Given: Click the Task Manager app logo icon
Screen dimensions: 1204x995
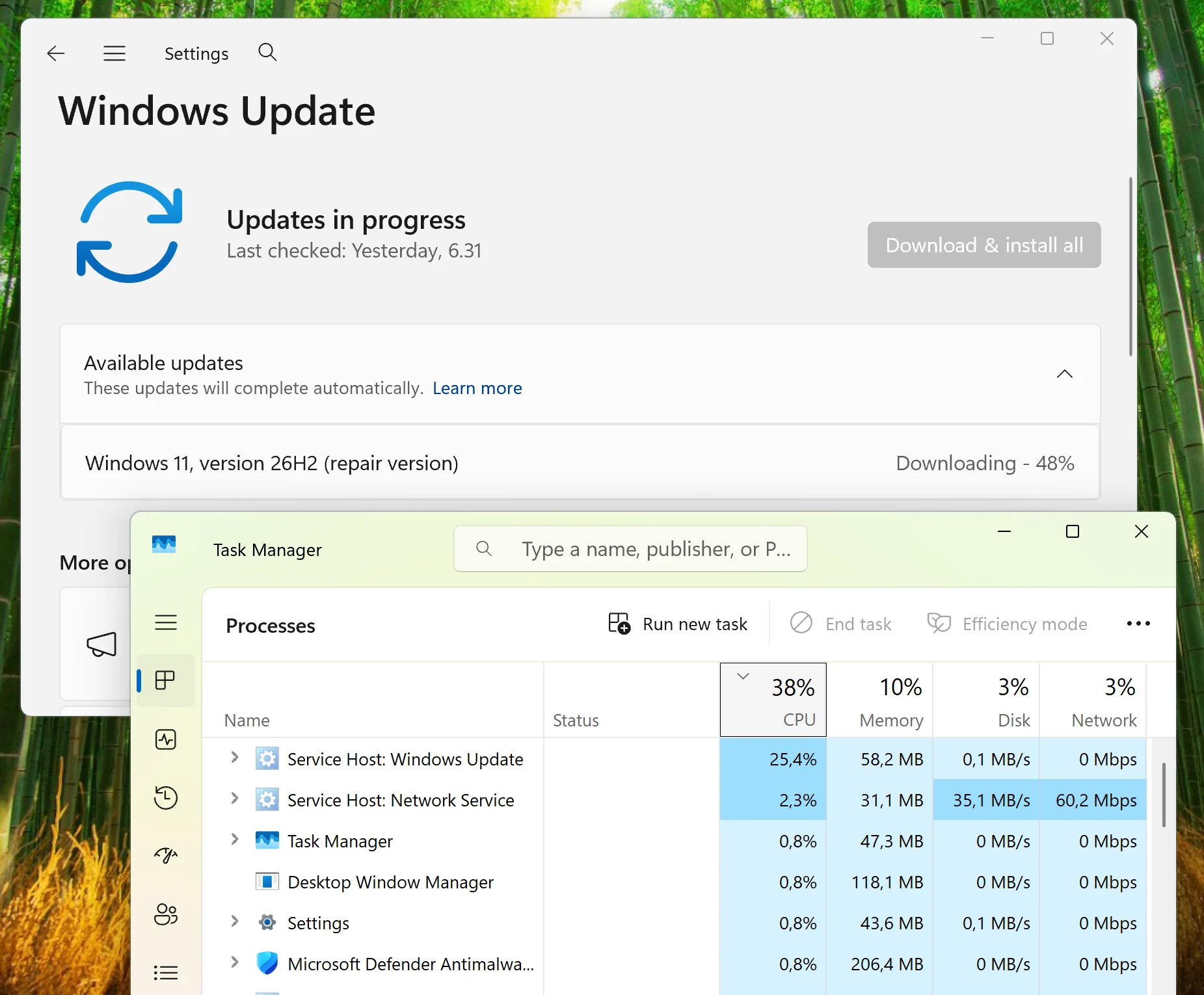Looking at the screenshot, I should pyautogui.click(x=164, y=544).
